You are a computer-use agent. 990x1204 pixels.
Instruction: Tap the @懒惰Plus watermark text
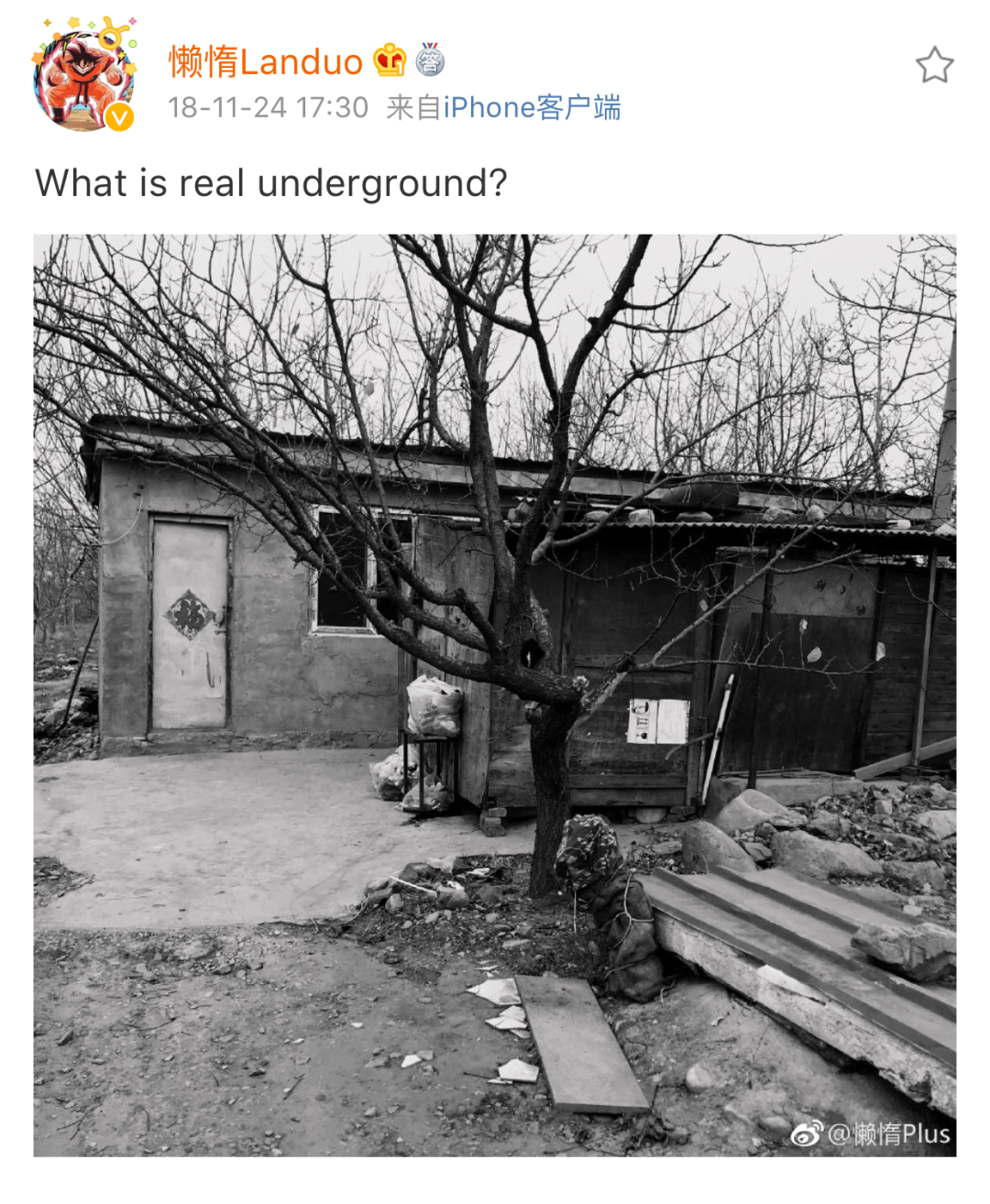point(888,1134)
